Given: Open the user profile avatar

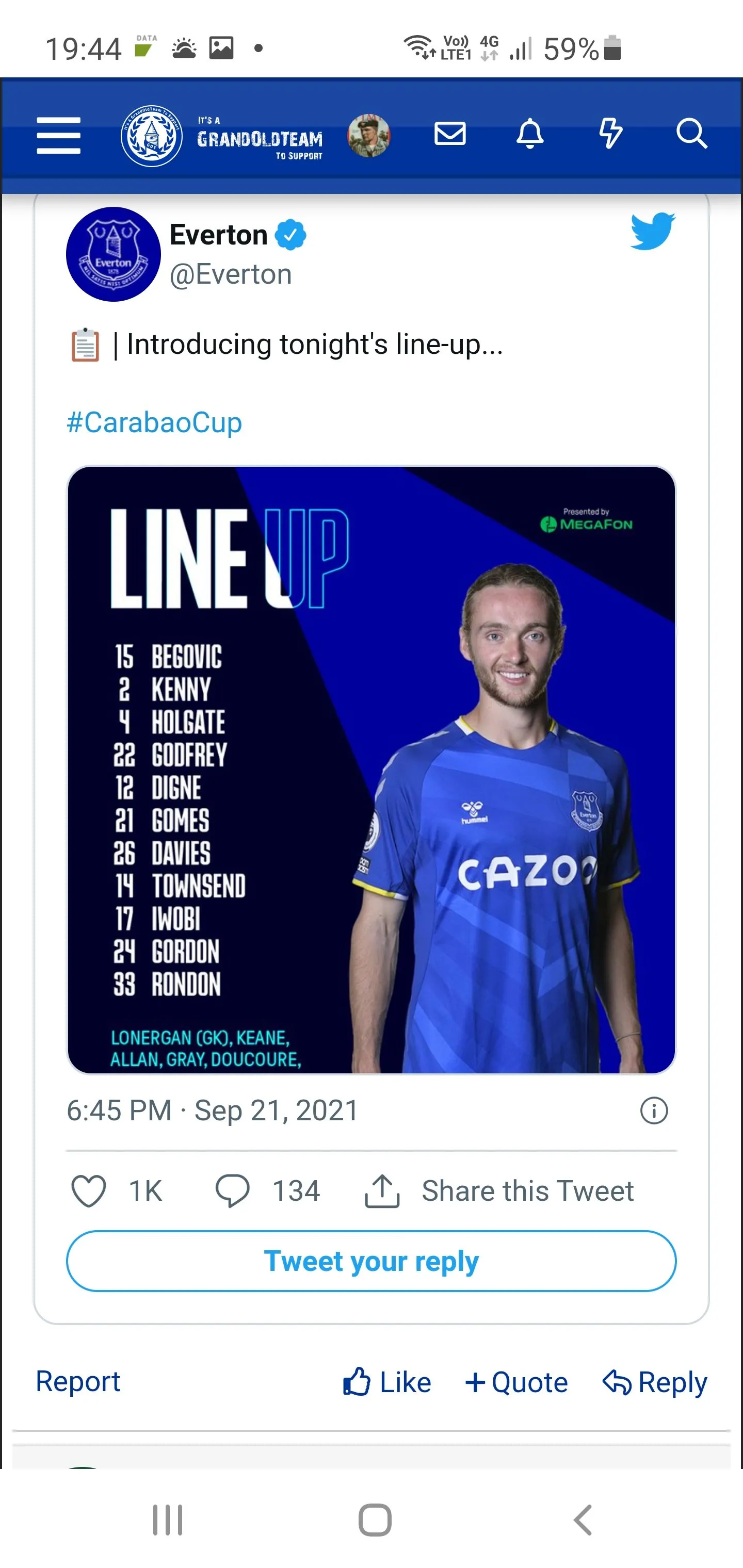Looking at the screenshot, I should [368, 135].
